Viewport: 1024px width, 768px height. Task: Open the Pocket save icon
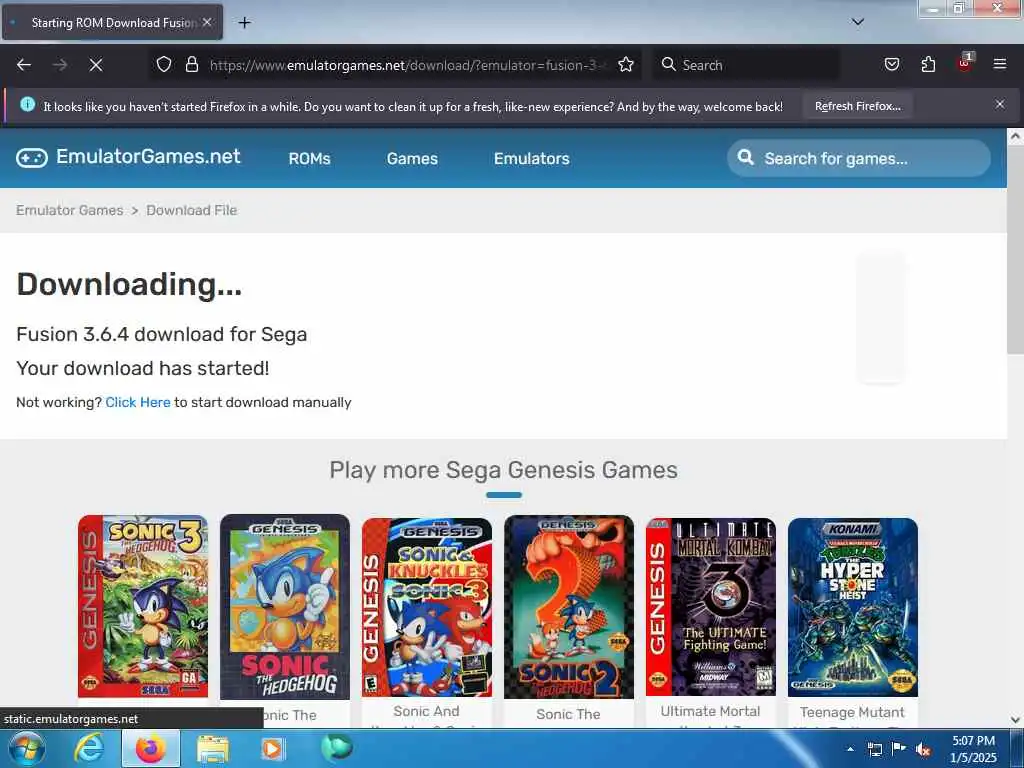point(891,65)
